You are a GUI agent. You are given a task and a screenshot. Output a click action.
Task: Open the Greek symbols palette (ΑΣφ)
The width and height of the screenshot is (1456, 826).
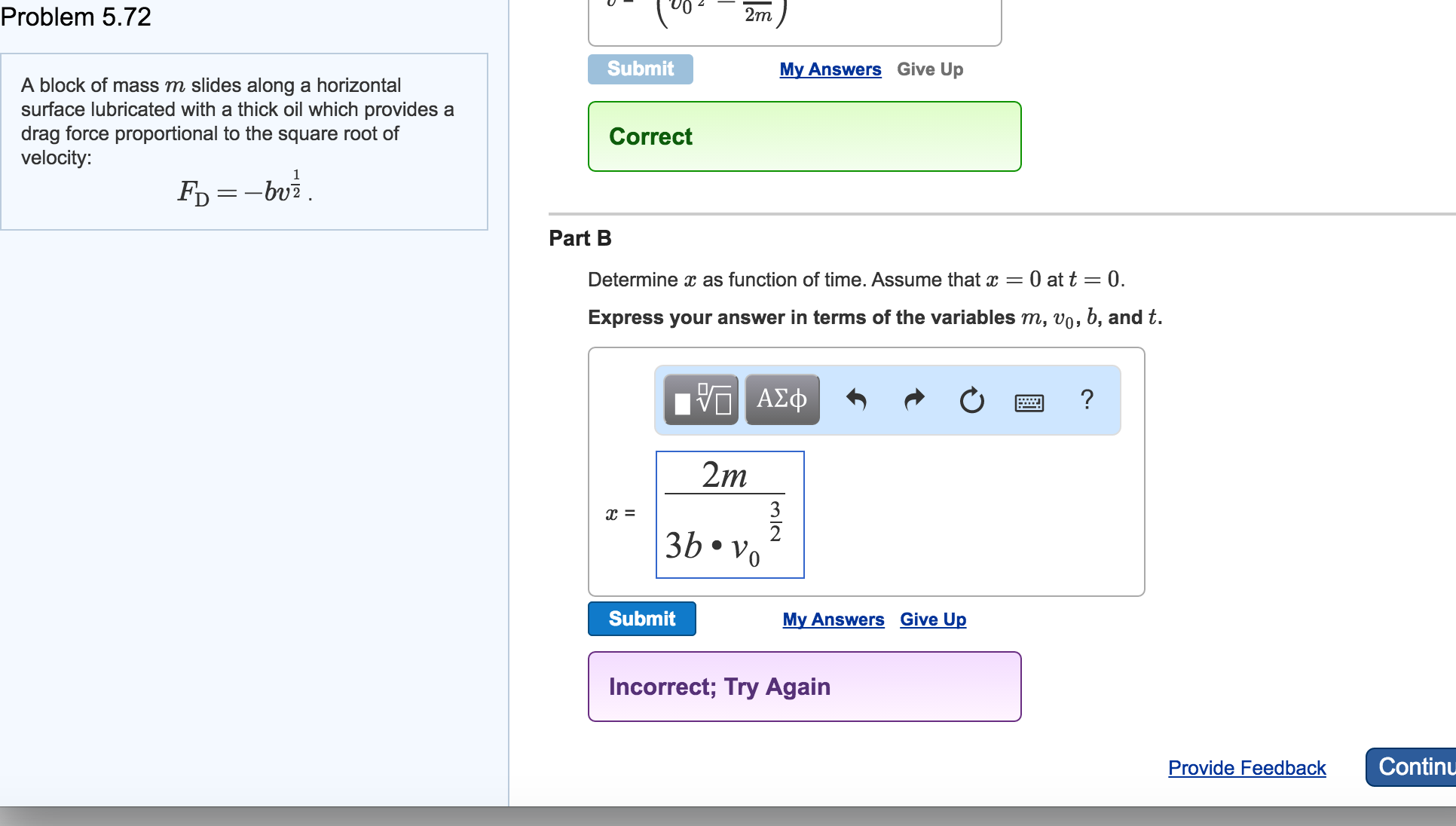tap(781, 399)
